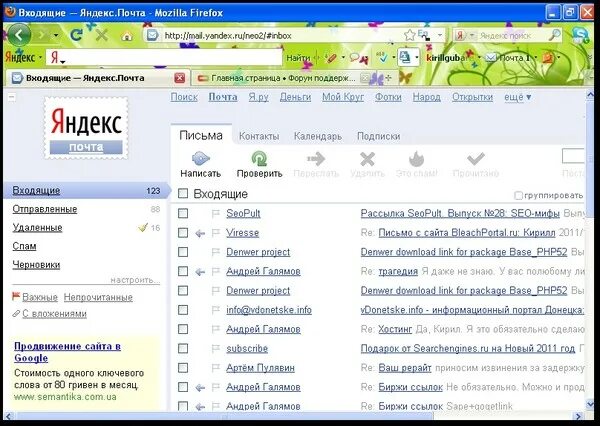Click the Yandex Почта logo stamp
Viewport: 600px width, 426px height.
tap(86, 128)
